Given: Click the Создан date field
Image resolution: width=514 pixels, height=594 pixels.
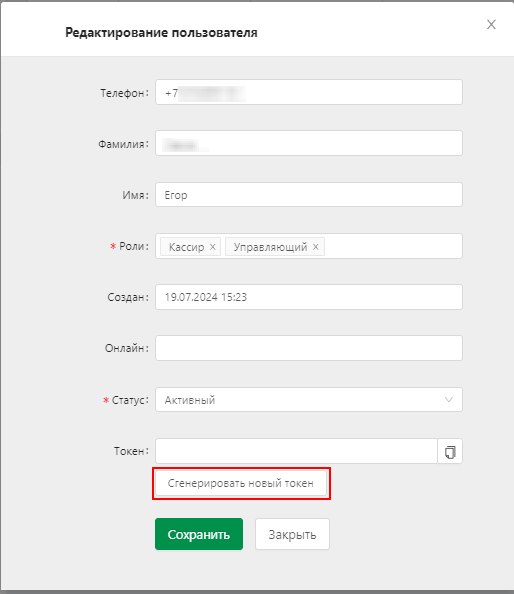Looking at the screenshot, I should point(309,297).
